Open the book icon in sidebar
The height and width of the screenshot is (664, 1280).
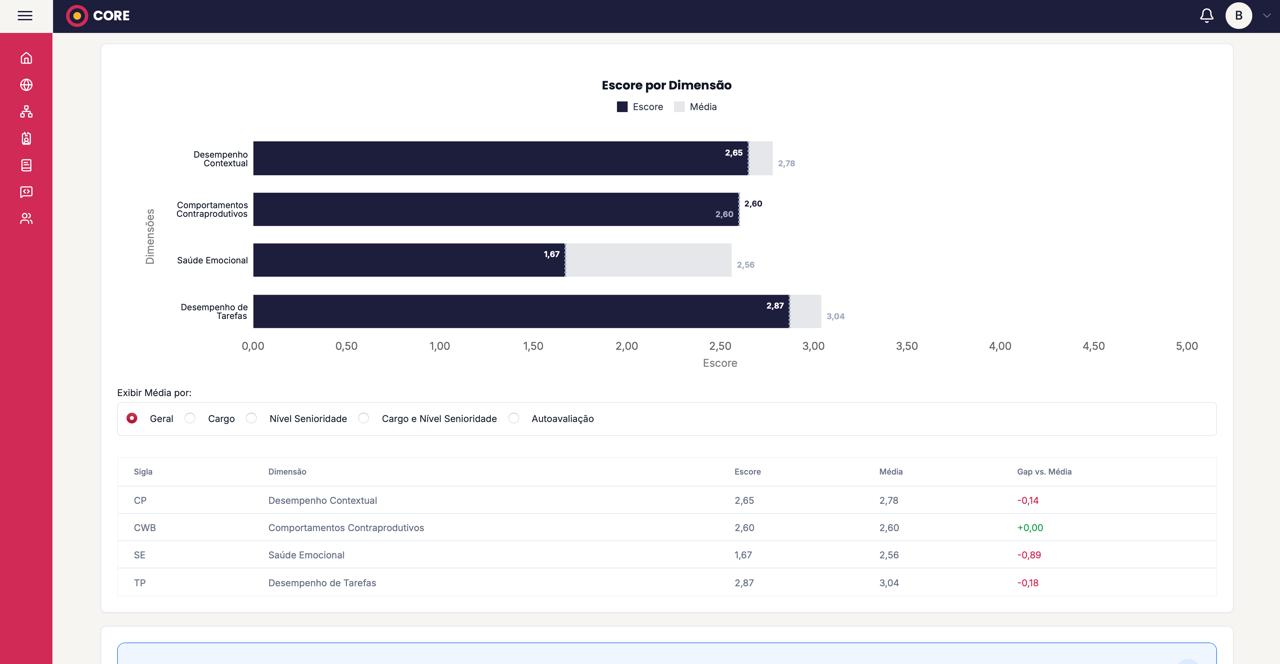point(26,165)
